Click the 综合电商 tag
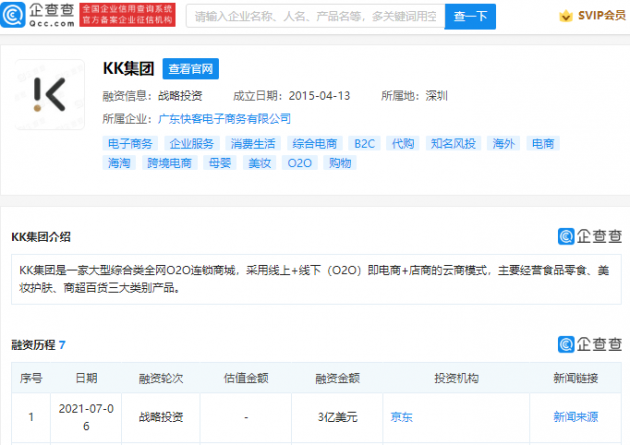The height and width of the screenshot is (445, 630). (315, 144)
